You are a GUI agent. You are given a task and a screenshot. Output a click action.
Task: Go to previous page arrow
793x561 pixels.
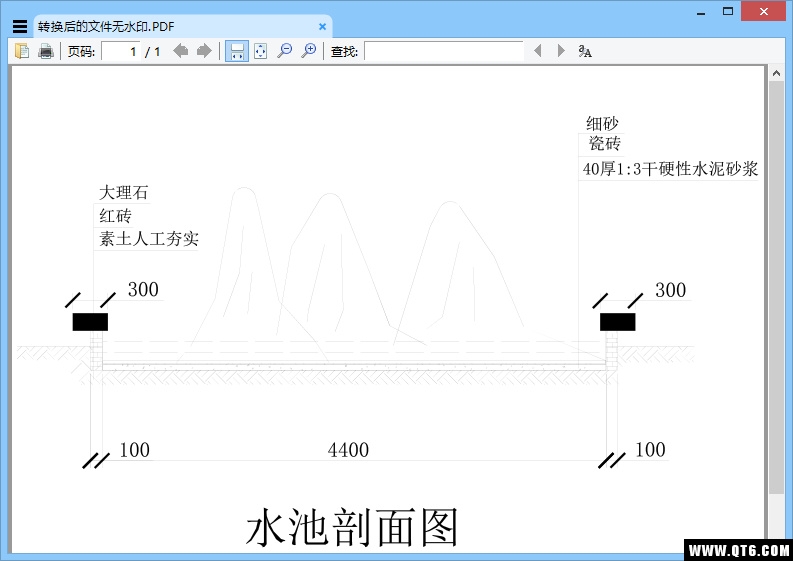coord(181,51)
